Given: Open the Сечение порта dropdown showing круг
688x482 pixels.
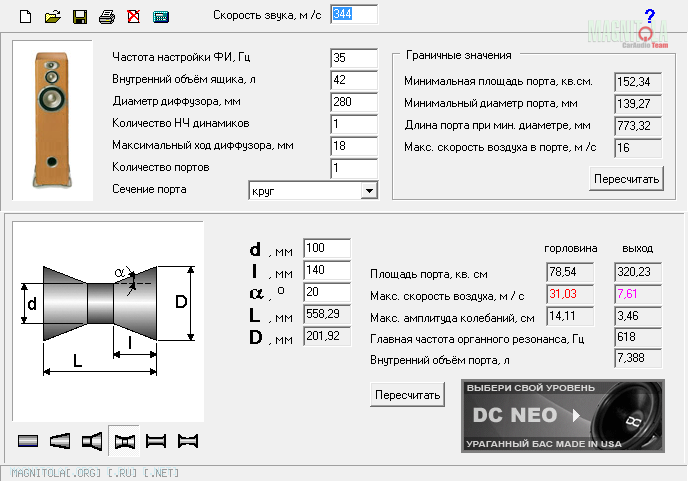Looking at the screenshot, I should coord(369,191).
